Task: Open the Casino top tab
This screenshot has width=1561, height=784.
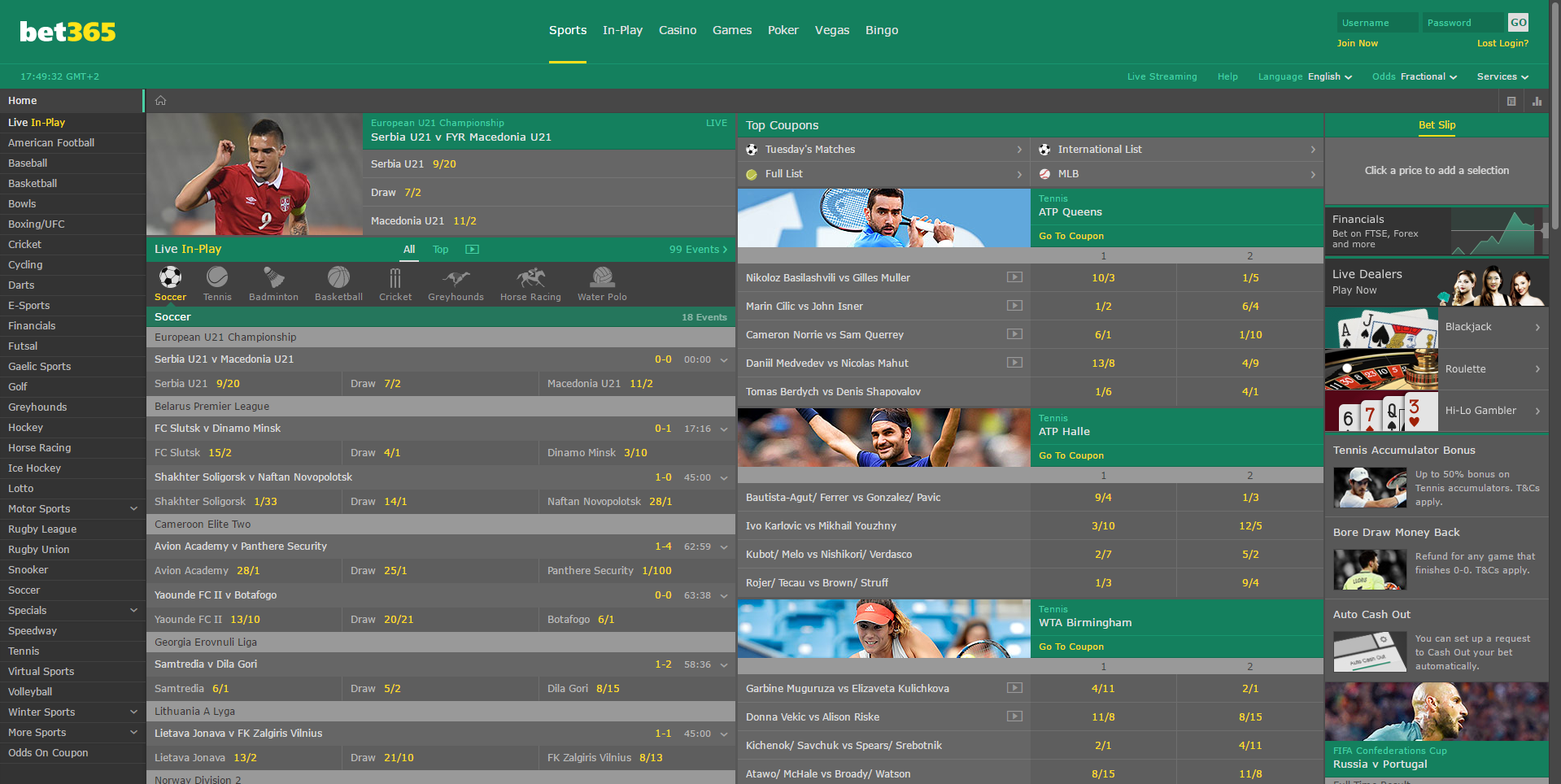Action: [678, 30]
